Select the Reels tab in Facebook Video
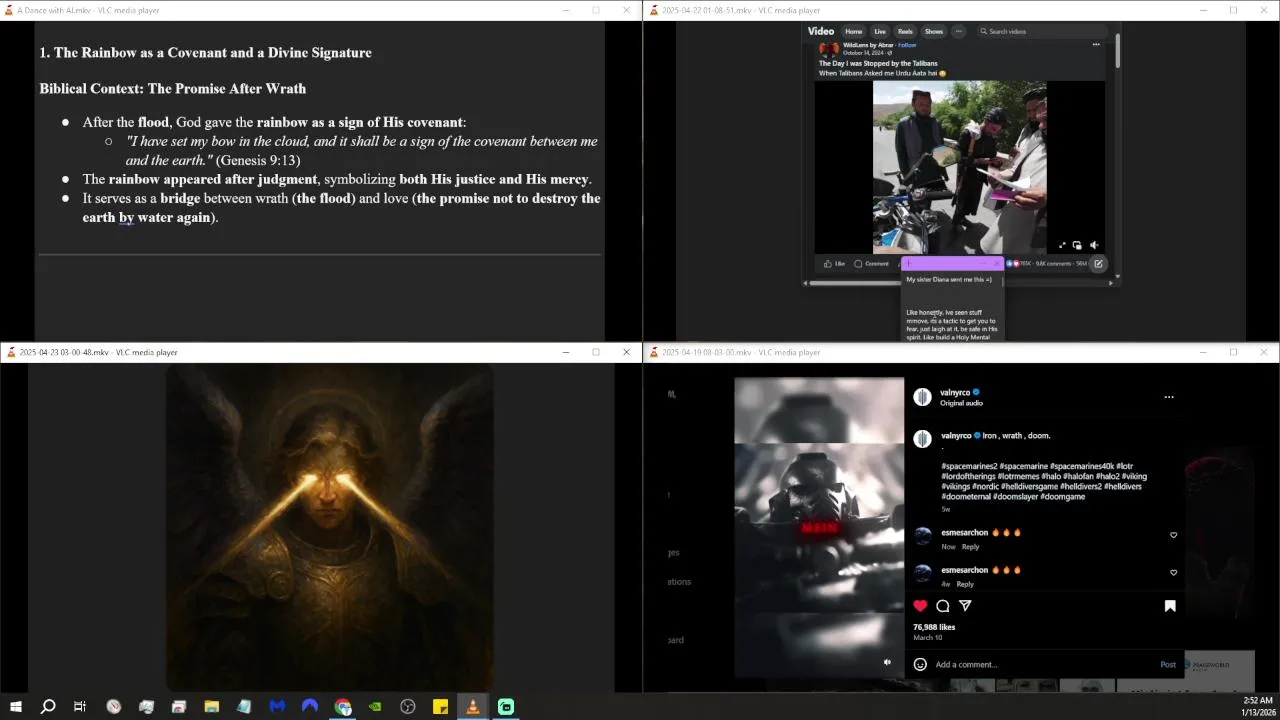The width and height of the screenshot is (1280, 720). pyautogui.click(x=905, y=31)
